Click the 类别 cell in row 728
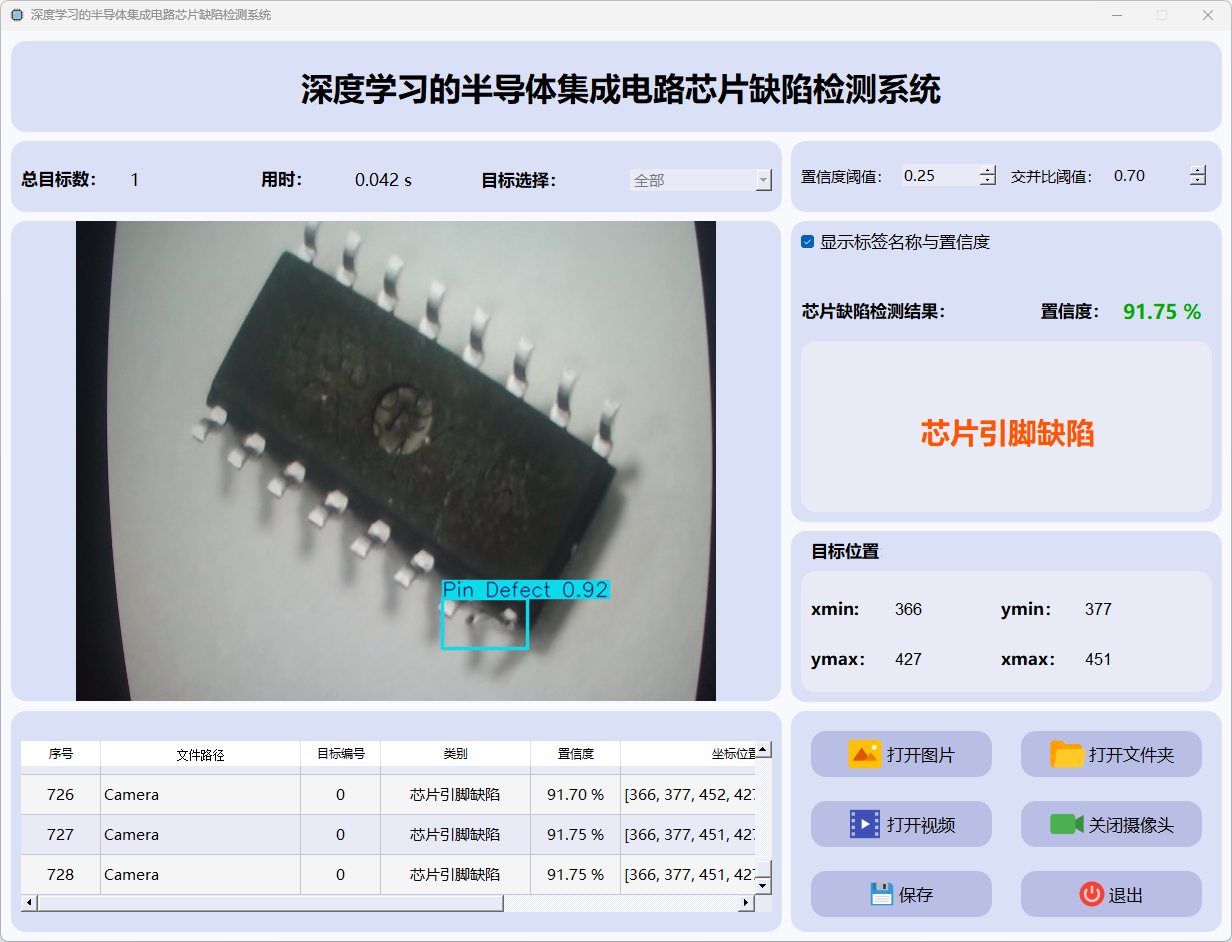 click(x=455, y=874)
